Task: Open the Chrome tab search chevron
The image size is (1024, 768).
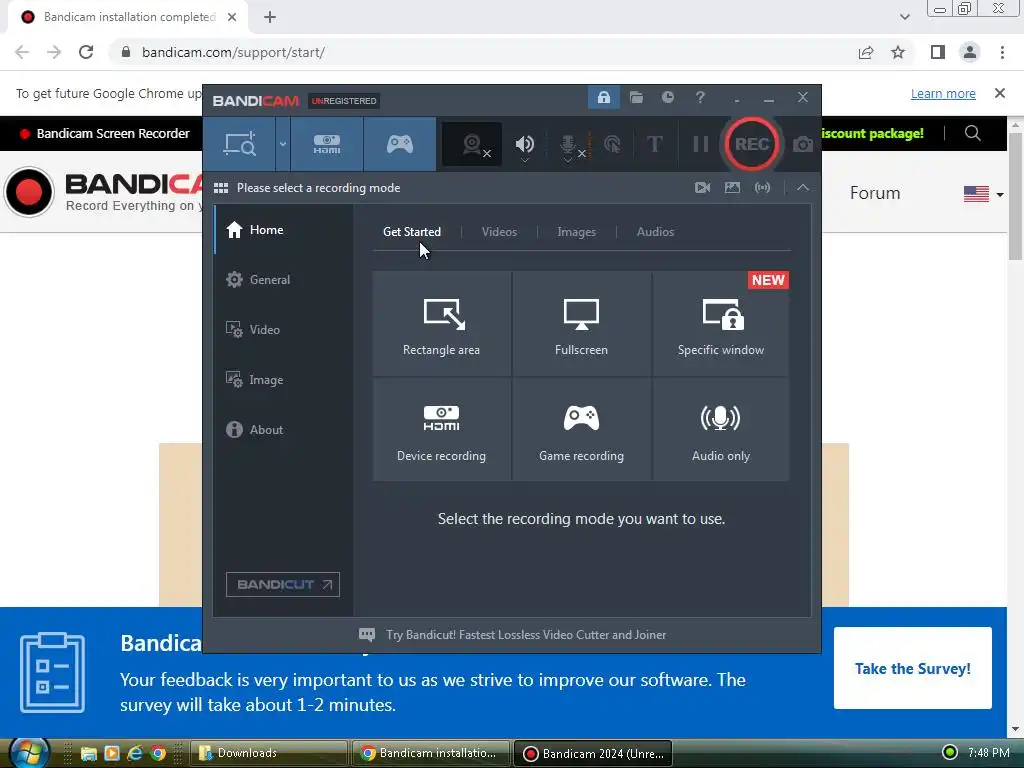Action: [x=904, y=17]
